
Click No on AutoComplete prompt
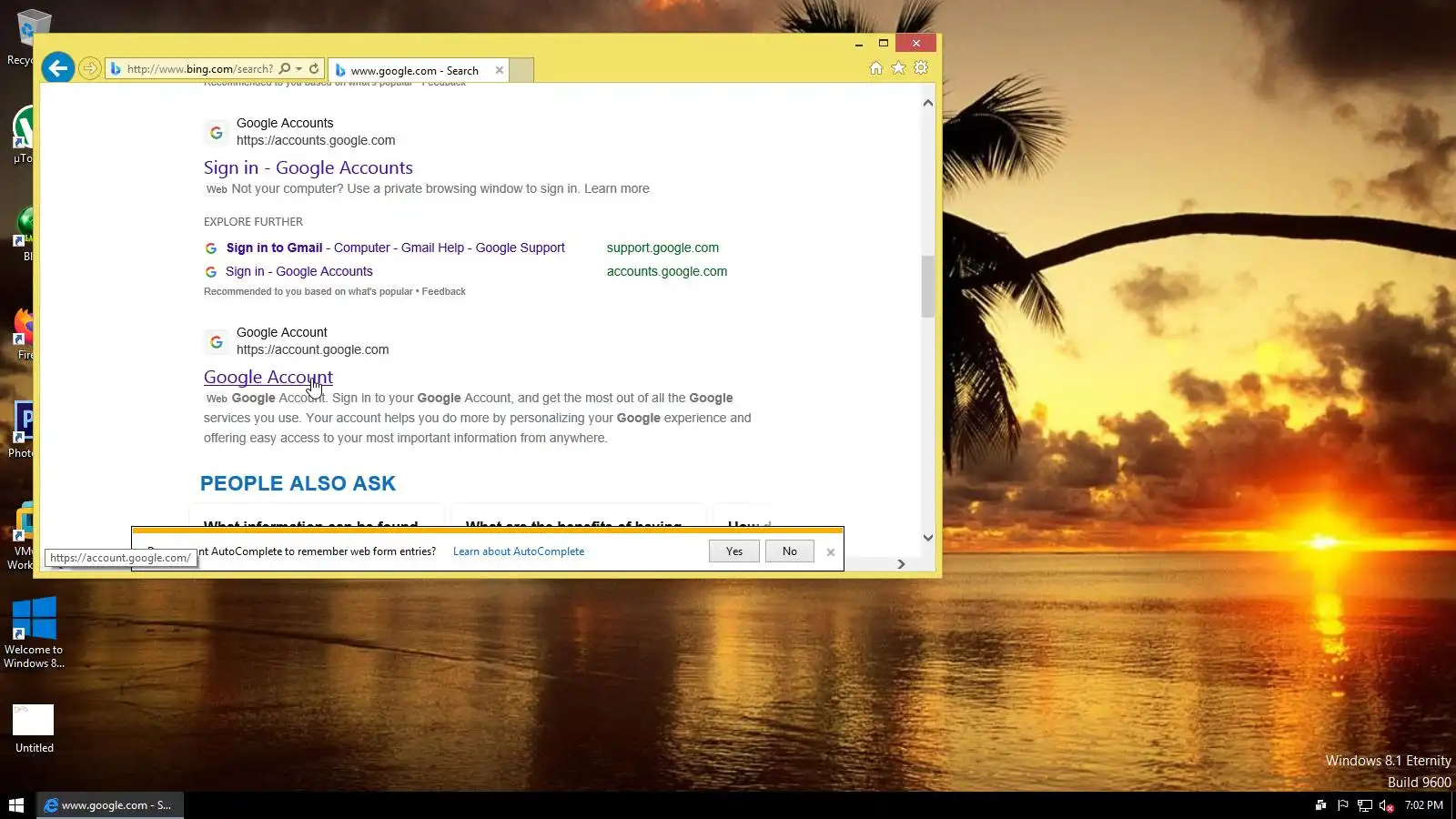[790, 551]
